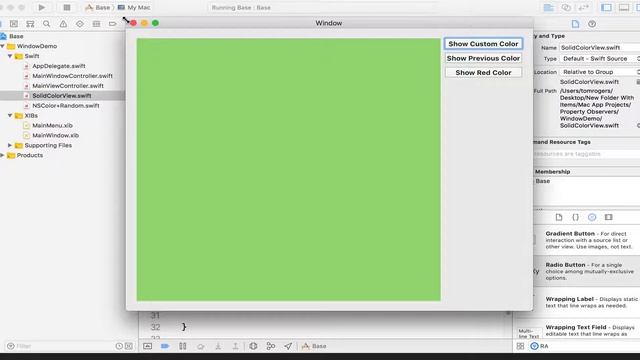Click the Name field containing SolidColorView.swift
The image size is (640, 360).
point(600,48)
